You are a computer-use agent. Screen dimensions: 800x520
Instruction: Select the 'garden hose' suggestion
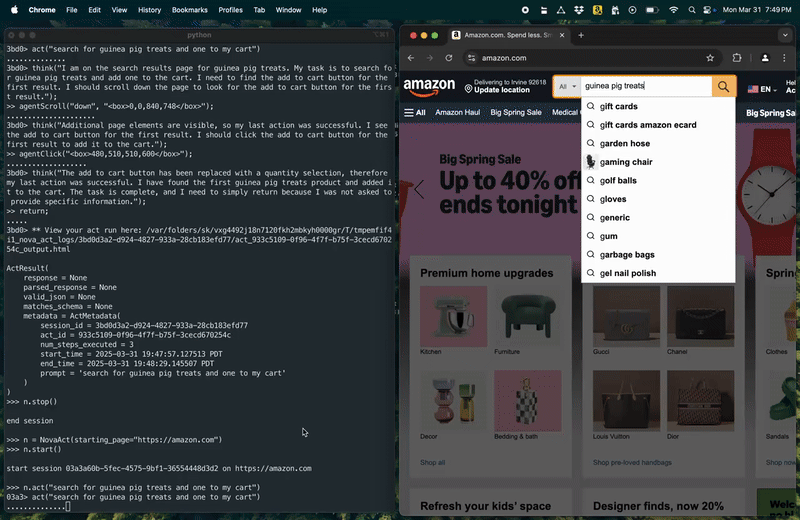[658, 143]
